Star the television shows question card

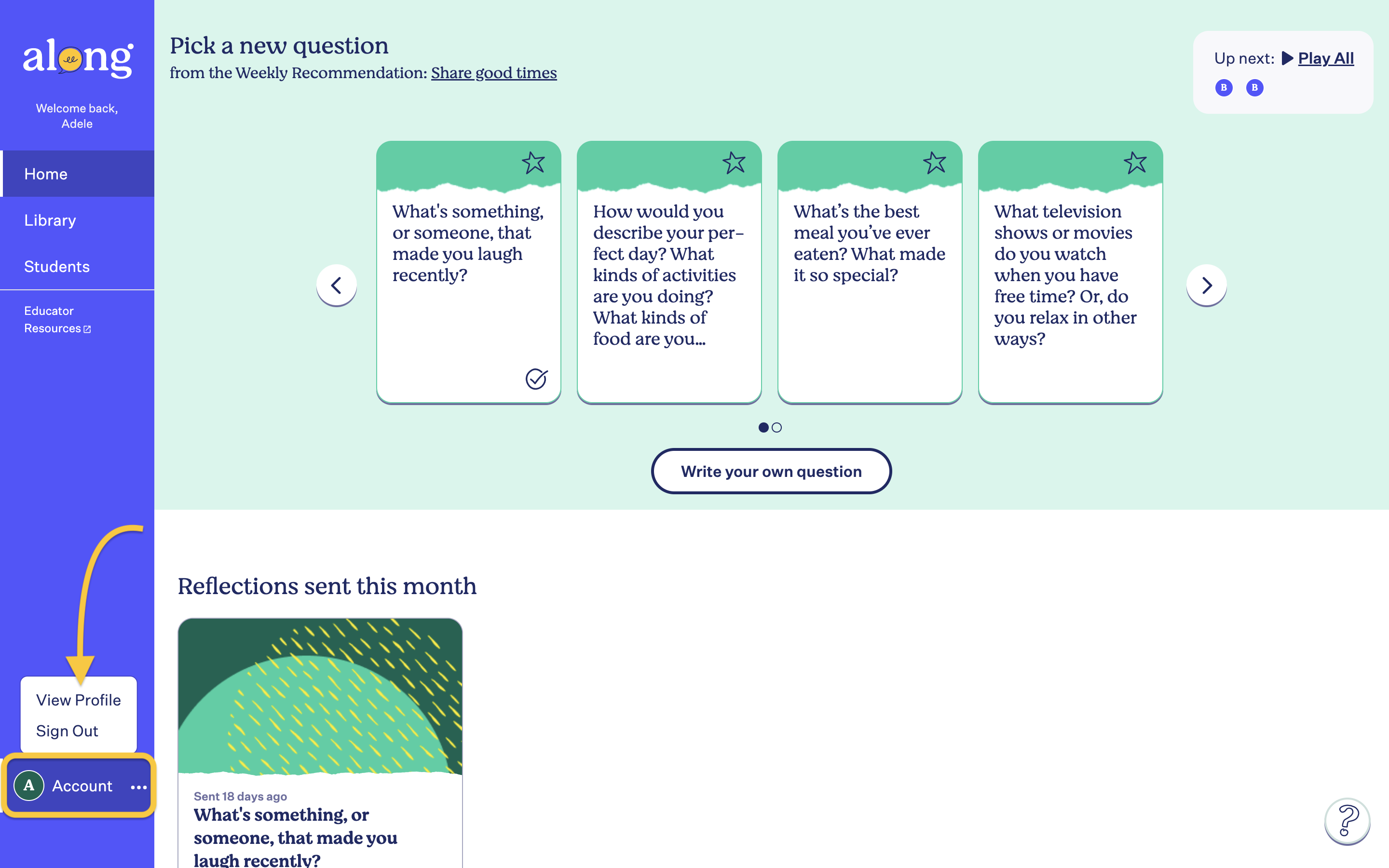[1135, 163]
